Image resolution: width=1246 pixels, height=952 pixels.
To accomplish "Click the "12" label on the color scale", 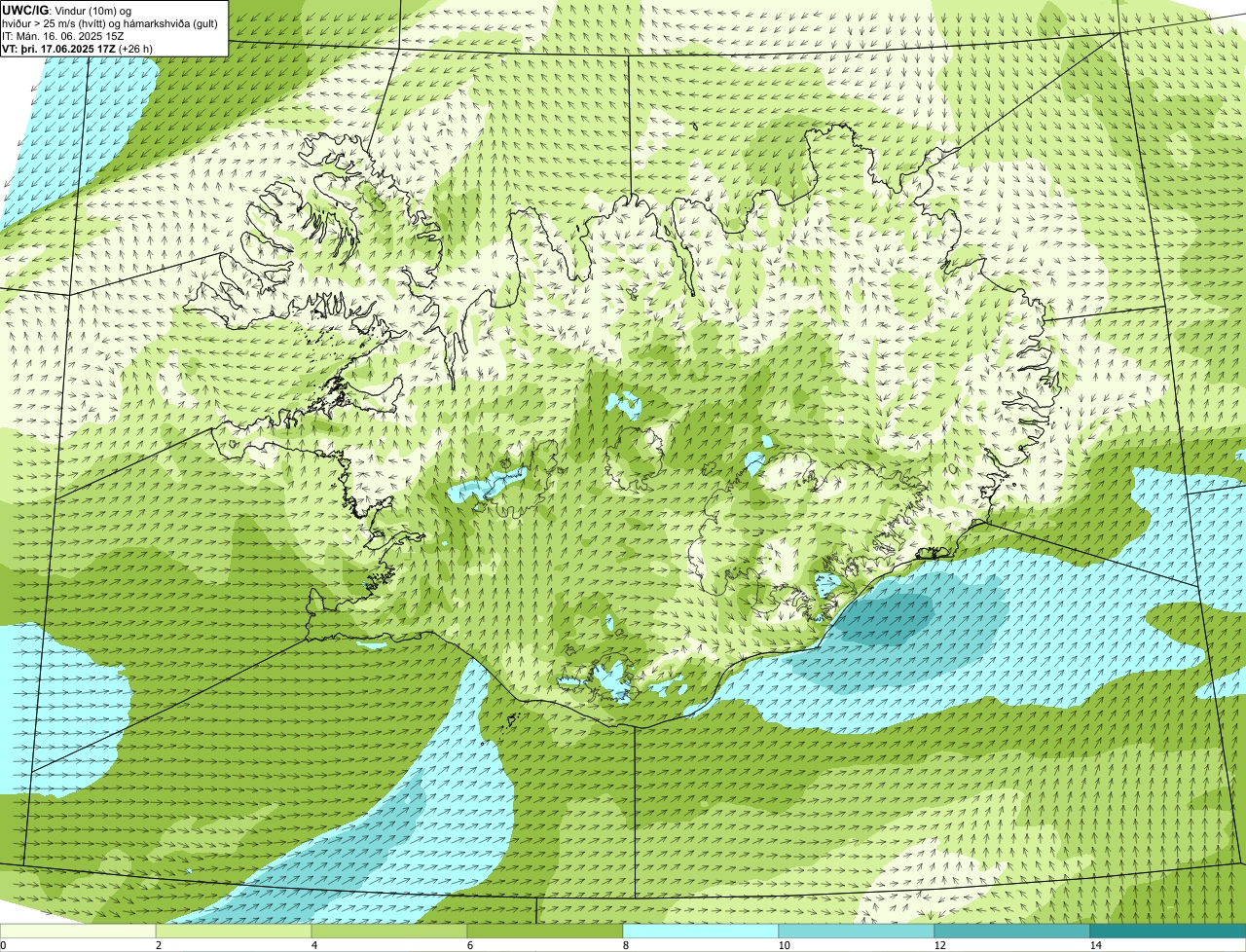I will 939,945.
